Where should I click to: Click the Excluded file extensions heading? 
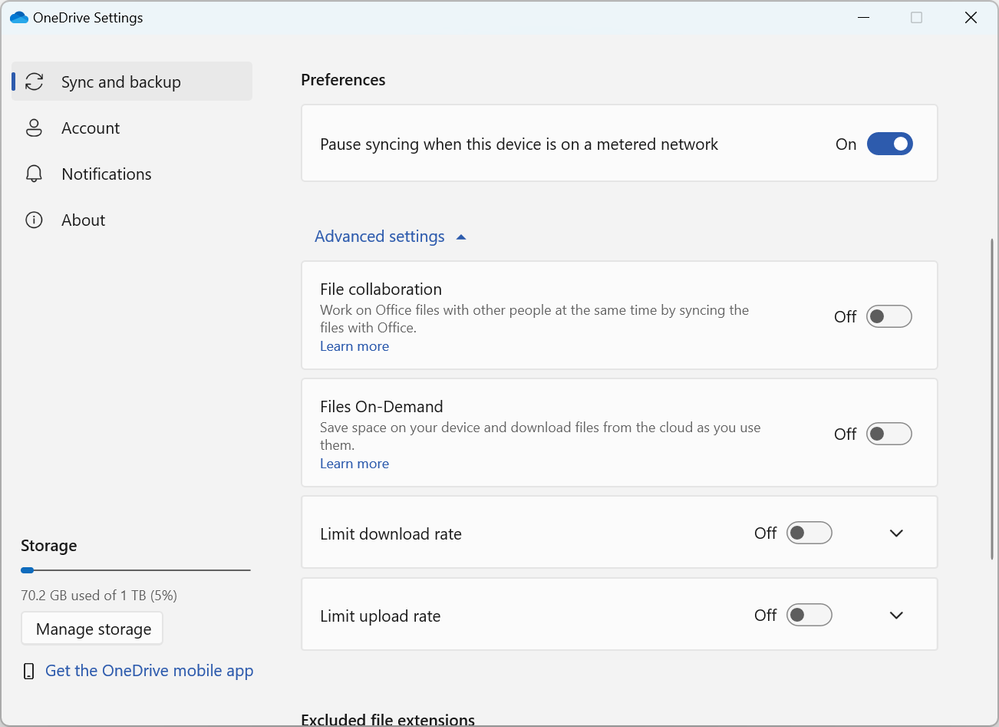387,719
